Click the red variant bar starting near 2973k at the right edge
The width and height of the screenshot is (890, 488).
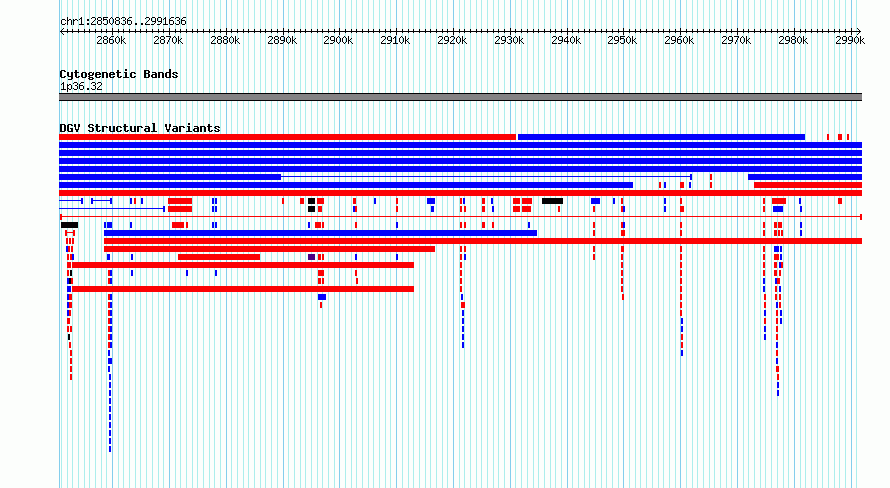(x=808, y=185)
